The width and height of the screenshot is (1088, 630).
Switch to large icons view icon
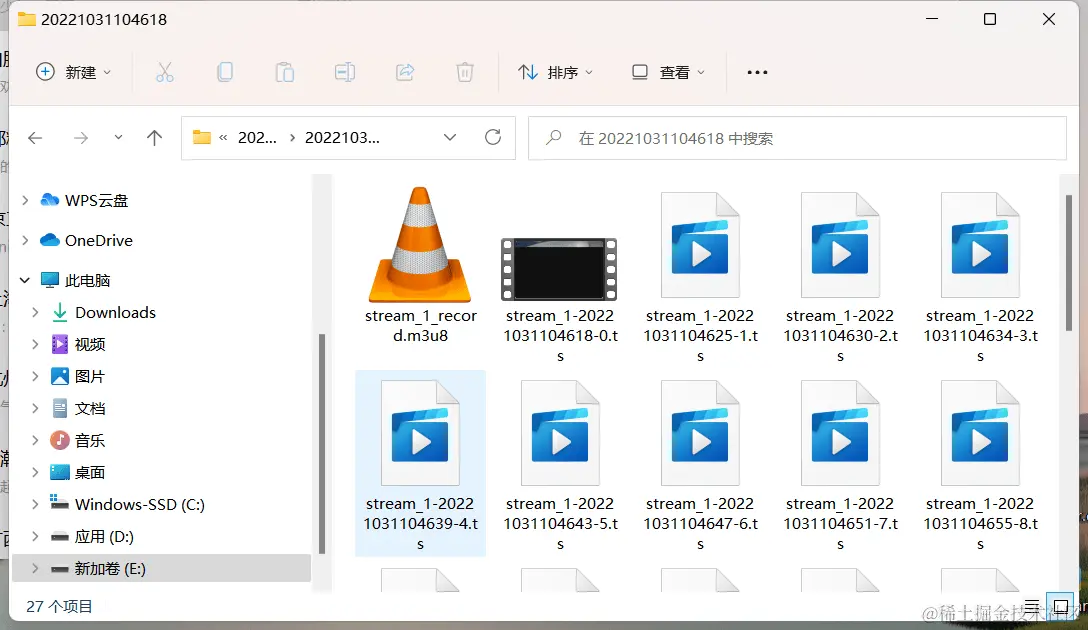[x=1060, y=606]
